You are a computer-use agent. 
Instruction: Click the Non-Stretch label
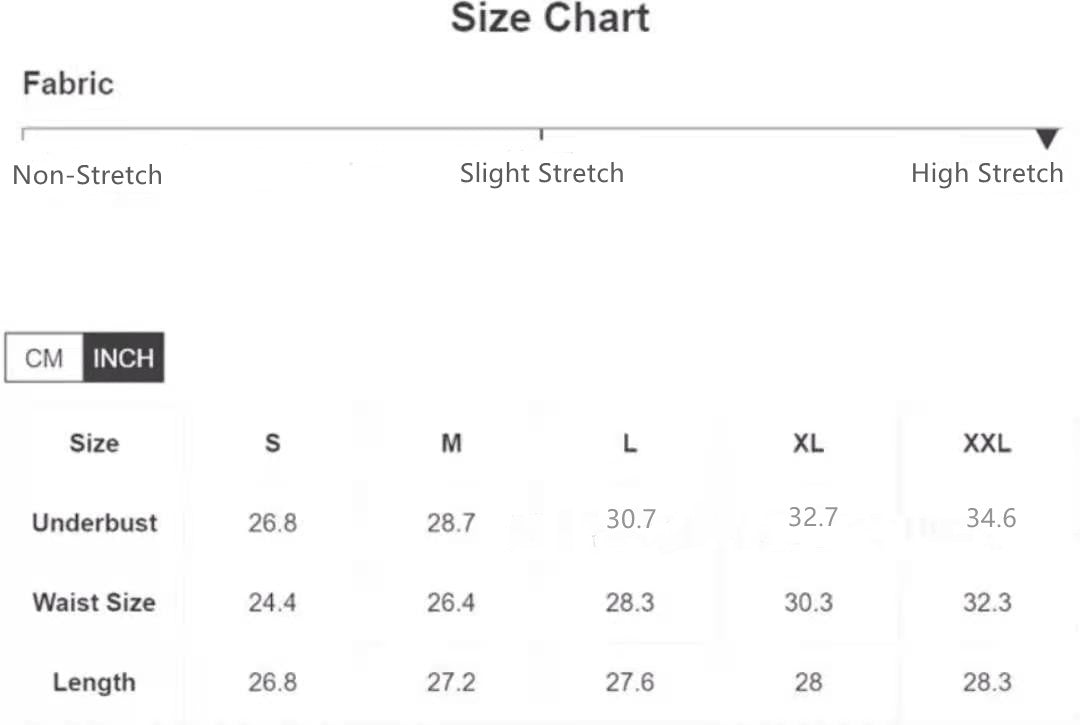[x=87, y=175]
